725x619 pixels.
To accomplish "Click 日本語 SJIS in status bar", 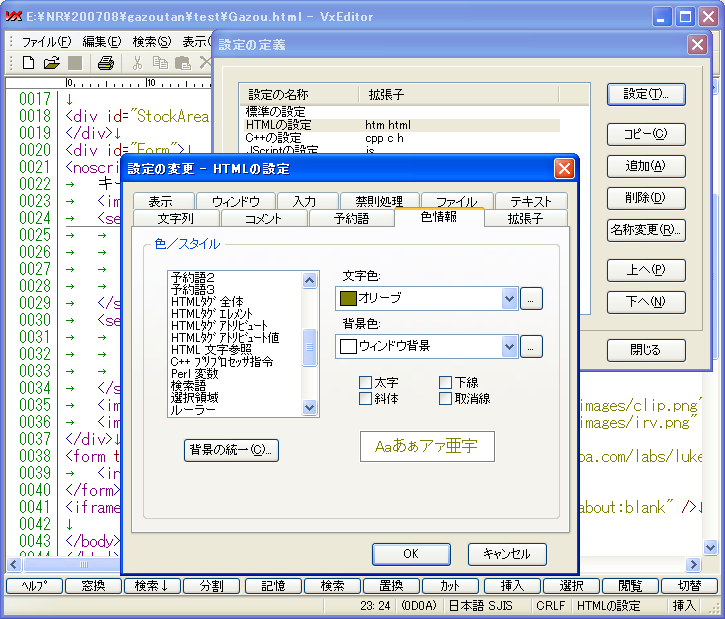I will click(x=481, y=606).
